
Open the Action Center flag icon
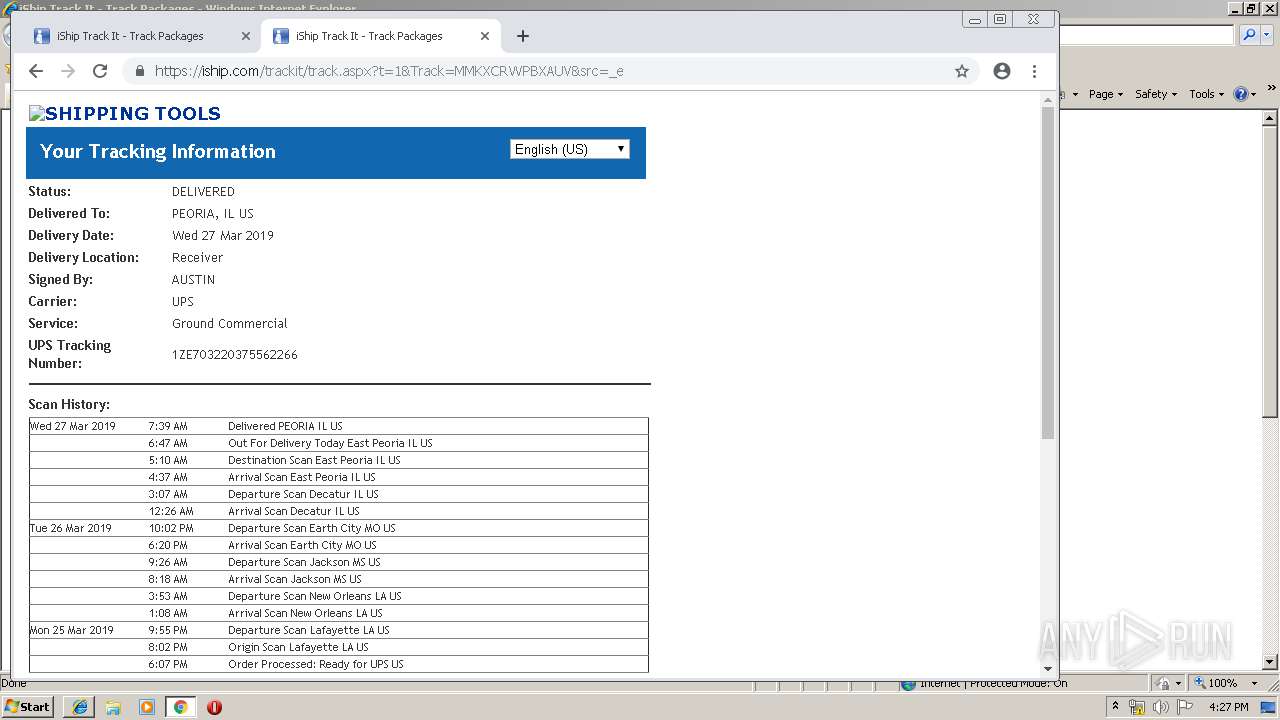(1184, 707)
